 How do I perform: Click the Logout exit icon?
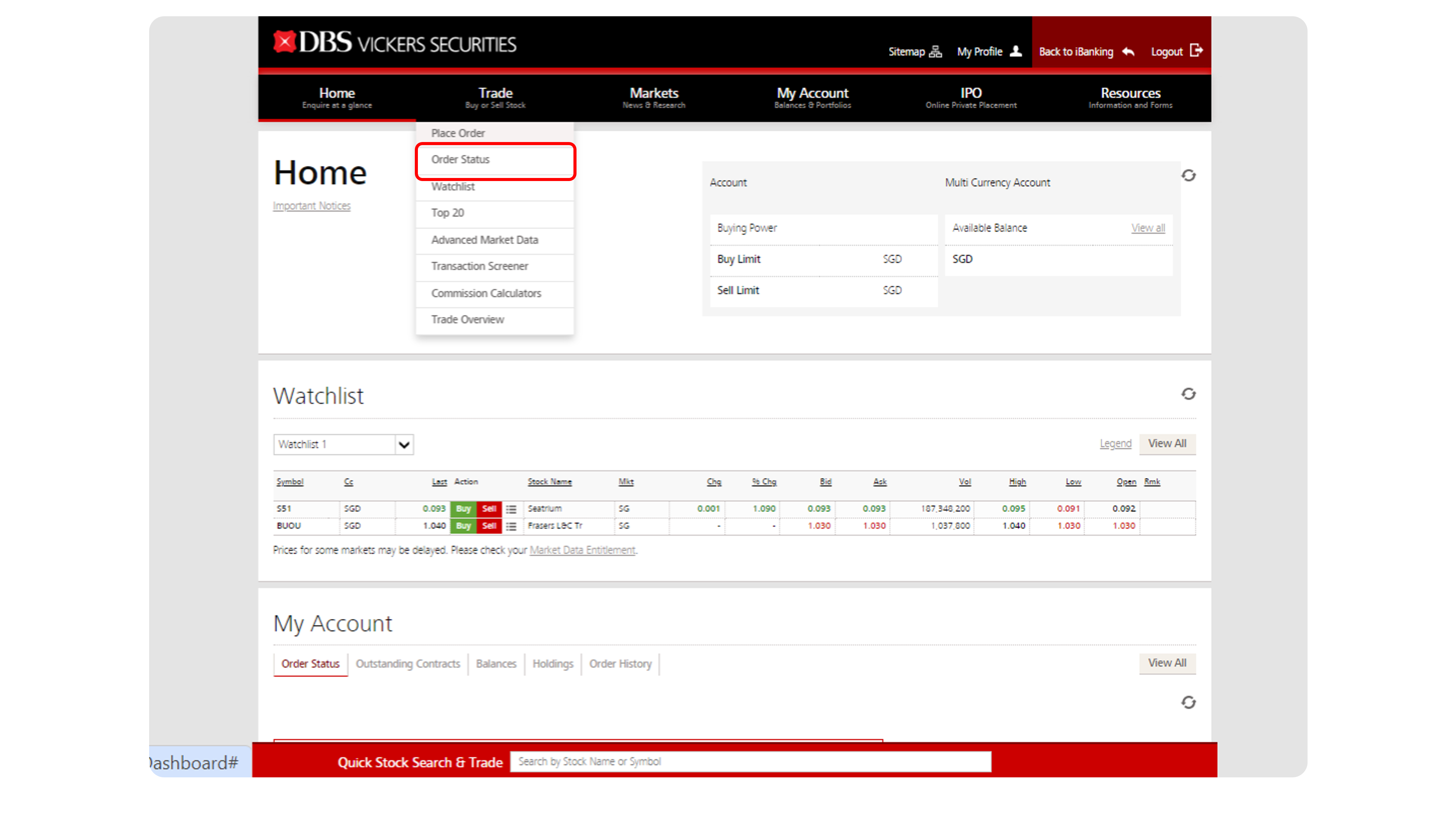1196,51
